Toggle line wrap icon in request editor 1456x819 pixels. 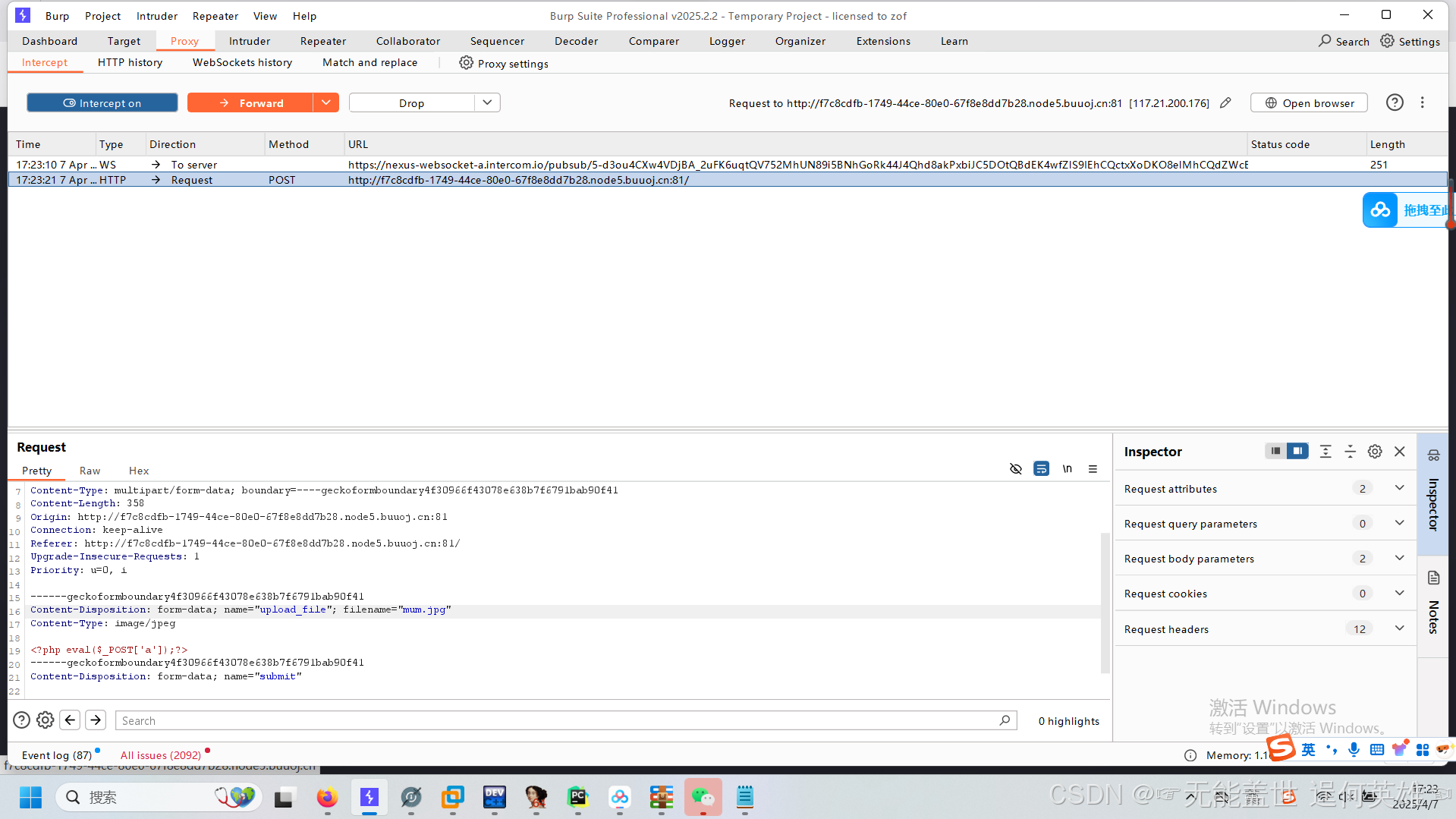point(1042,469)
